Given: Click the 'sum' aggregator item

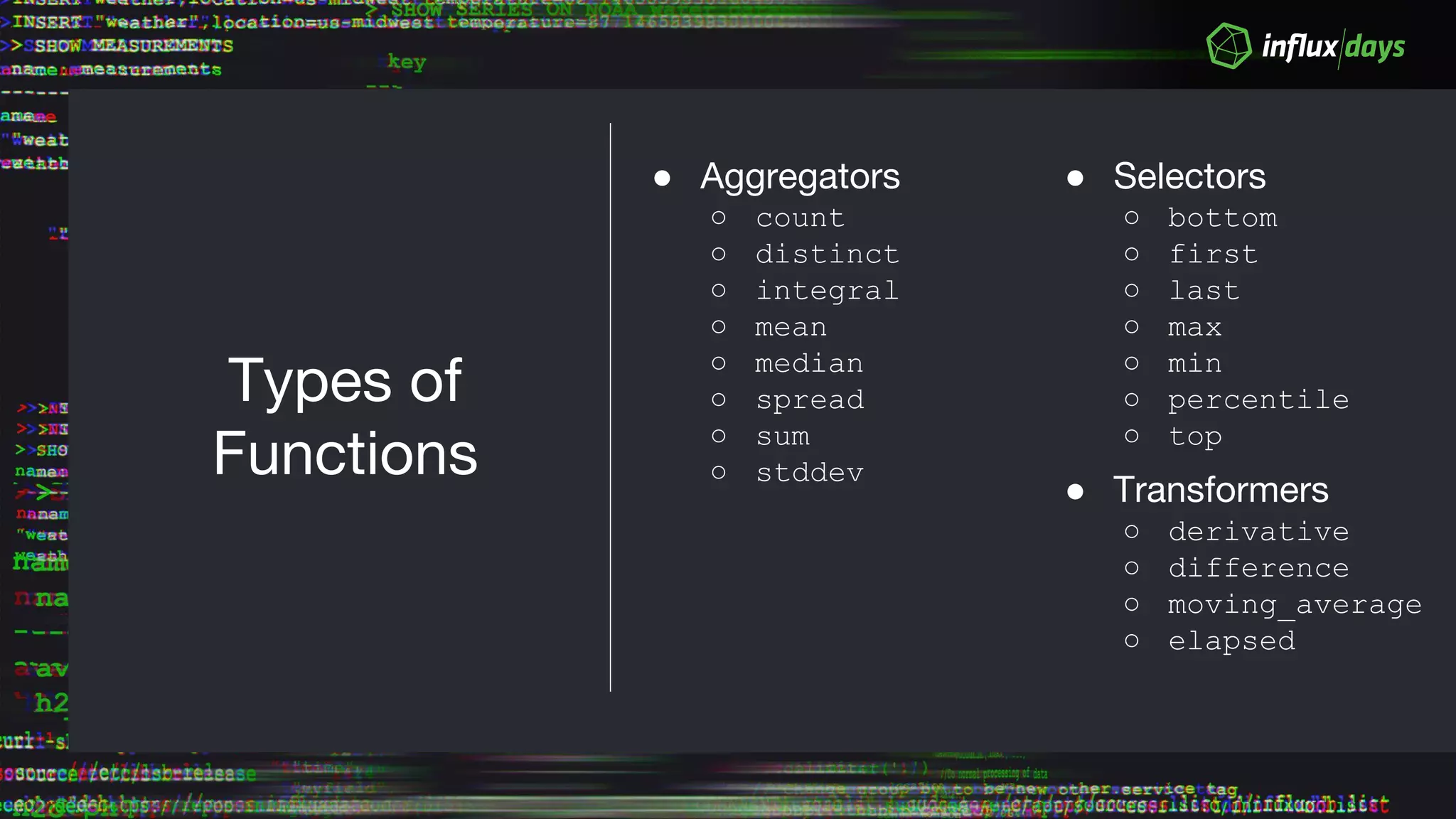Looking at the screenshot, I should (783, 437).
